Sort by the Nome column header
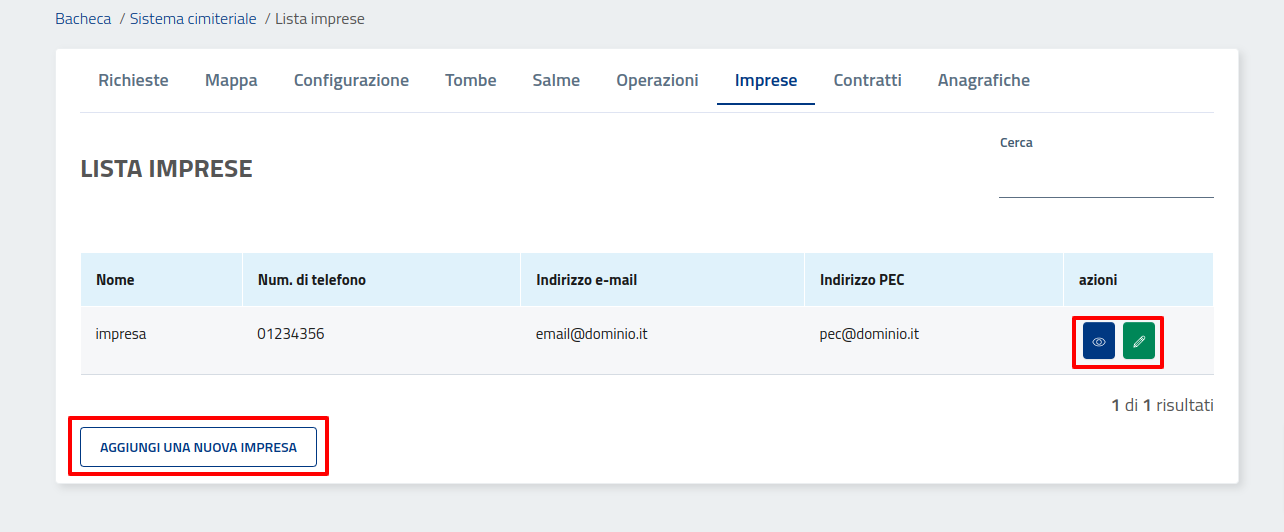The height and width of the screenshot is (532, 1284). [115, 280]
